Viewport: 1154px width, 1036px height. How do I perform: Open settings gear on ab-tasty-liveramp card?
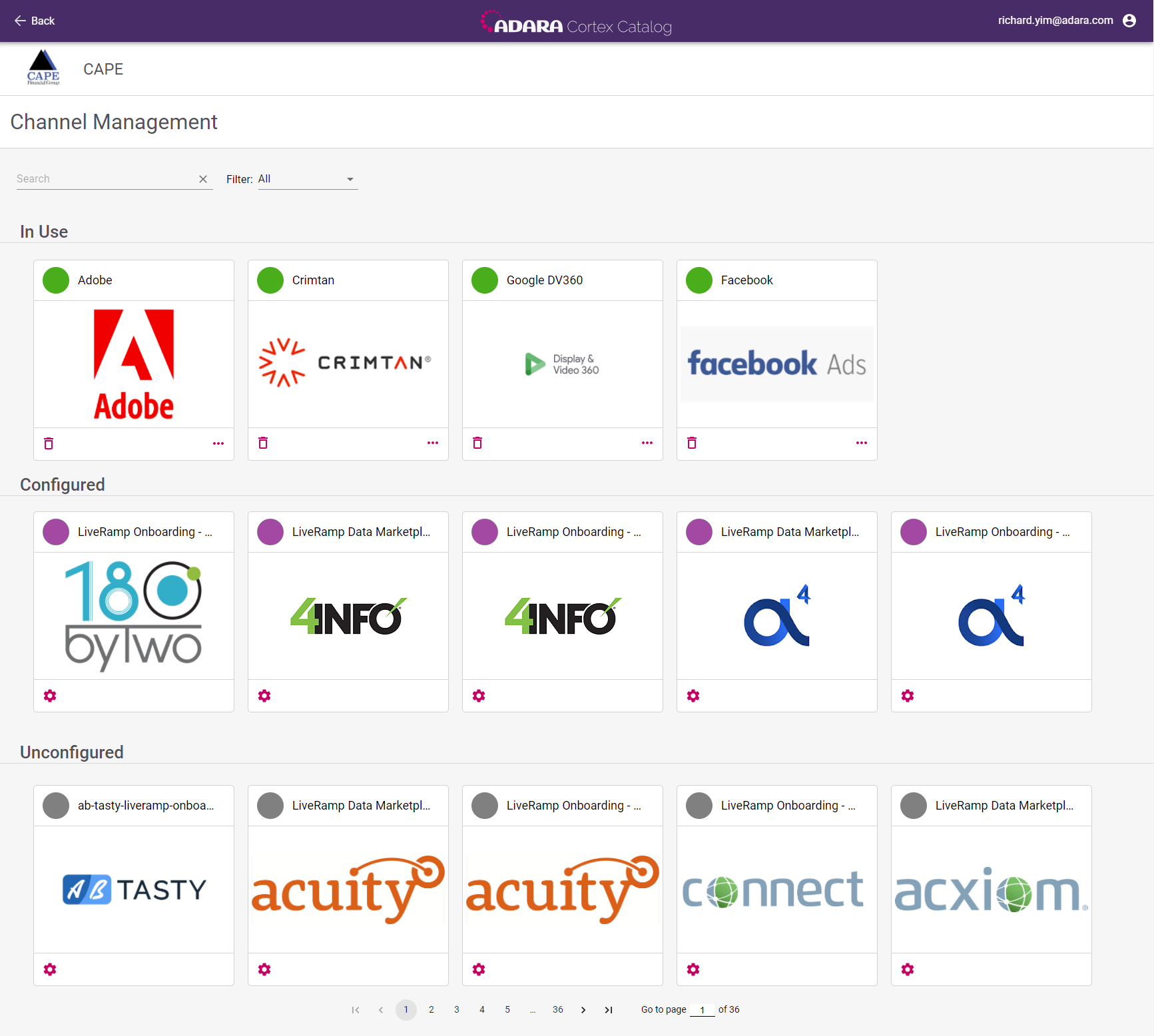click(50, 969)
